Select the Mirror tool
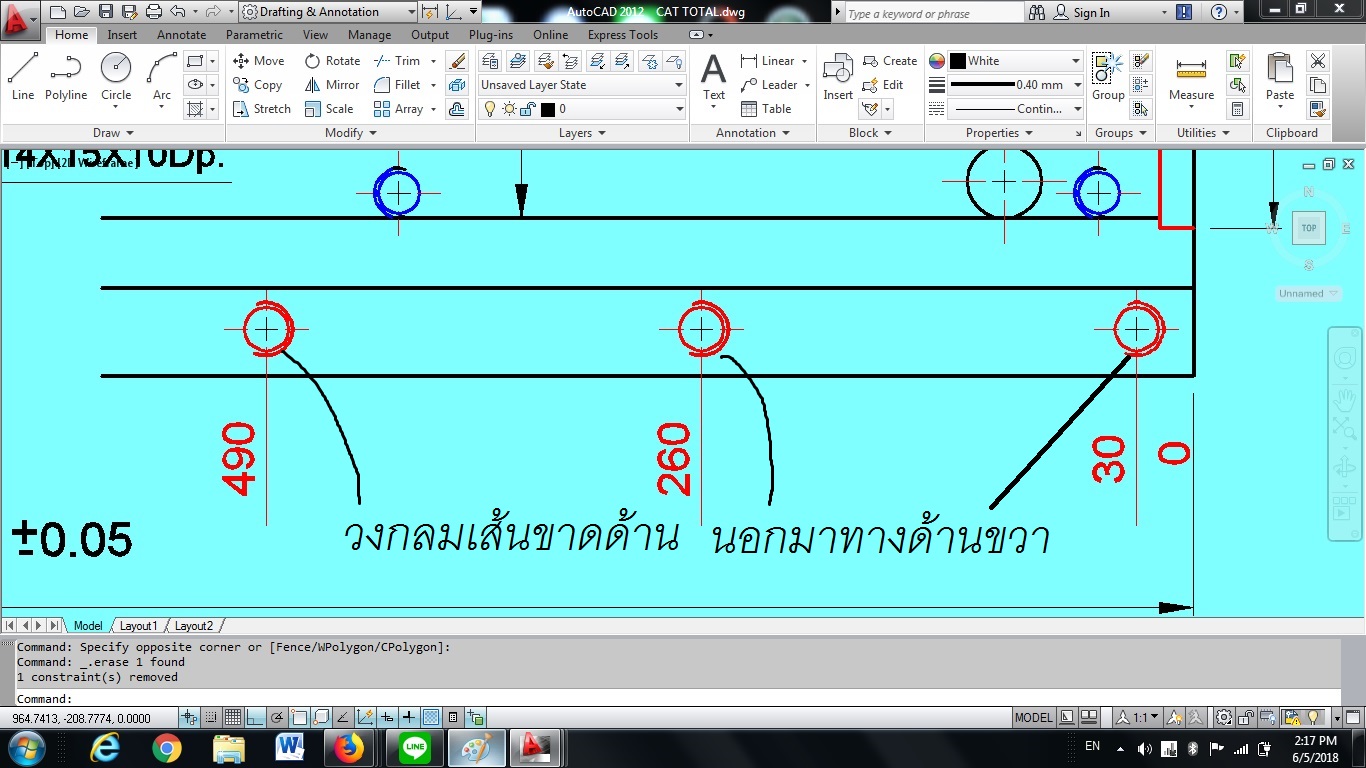 coord(332,85)
